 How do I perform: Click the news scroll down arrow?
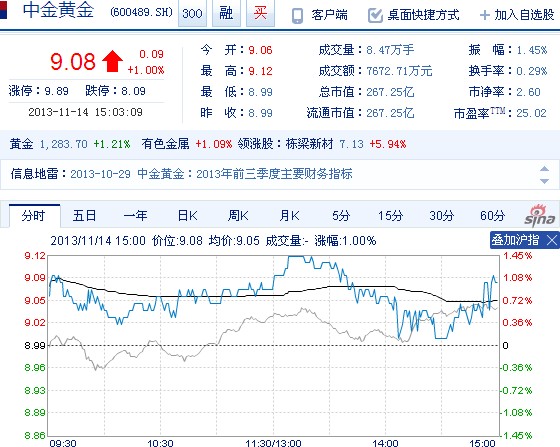(x=544, y=181)
